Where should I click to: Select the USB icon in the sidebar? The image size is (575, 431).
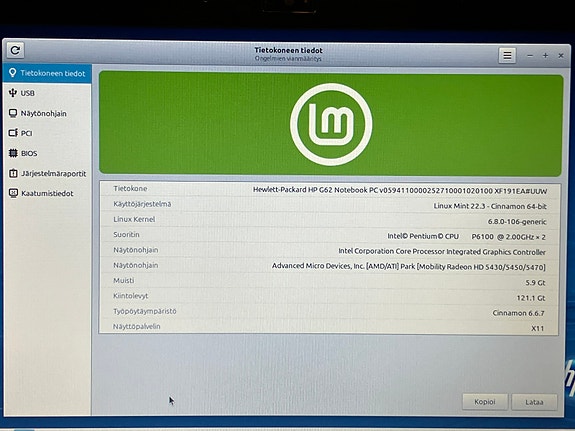tap(13, 93)
